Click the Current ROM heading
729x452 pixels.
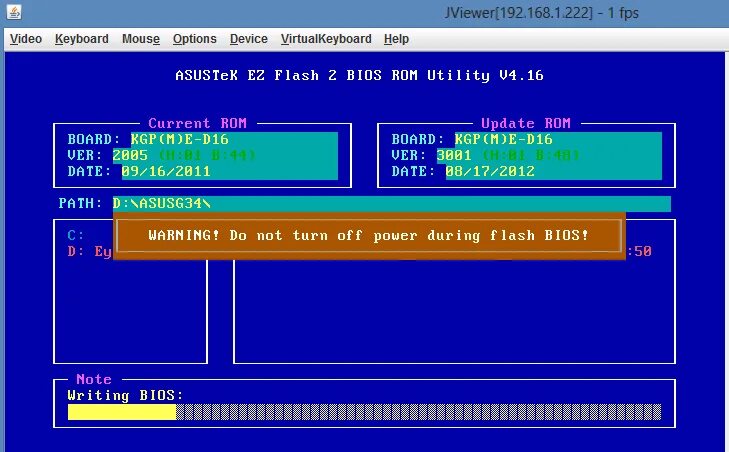click(198, 123)
